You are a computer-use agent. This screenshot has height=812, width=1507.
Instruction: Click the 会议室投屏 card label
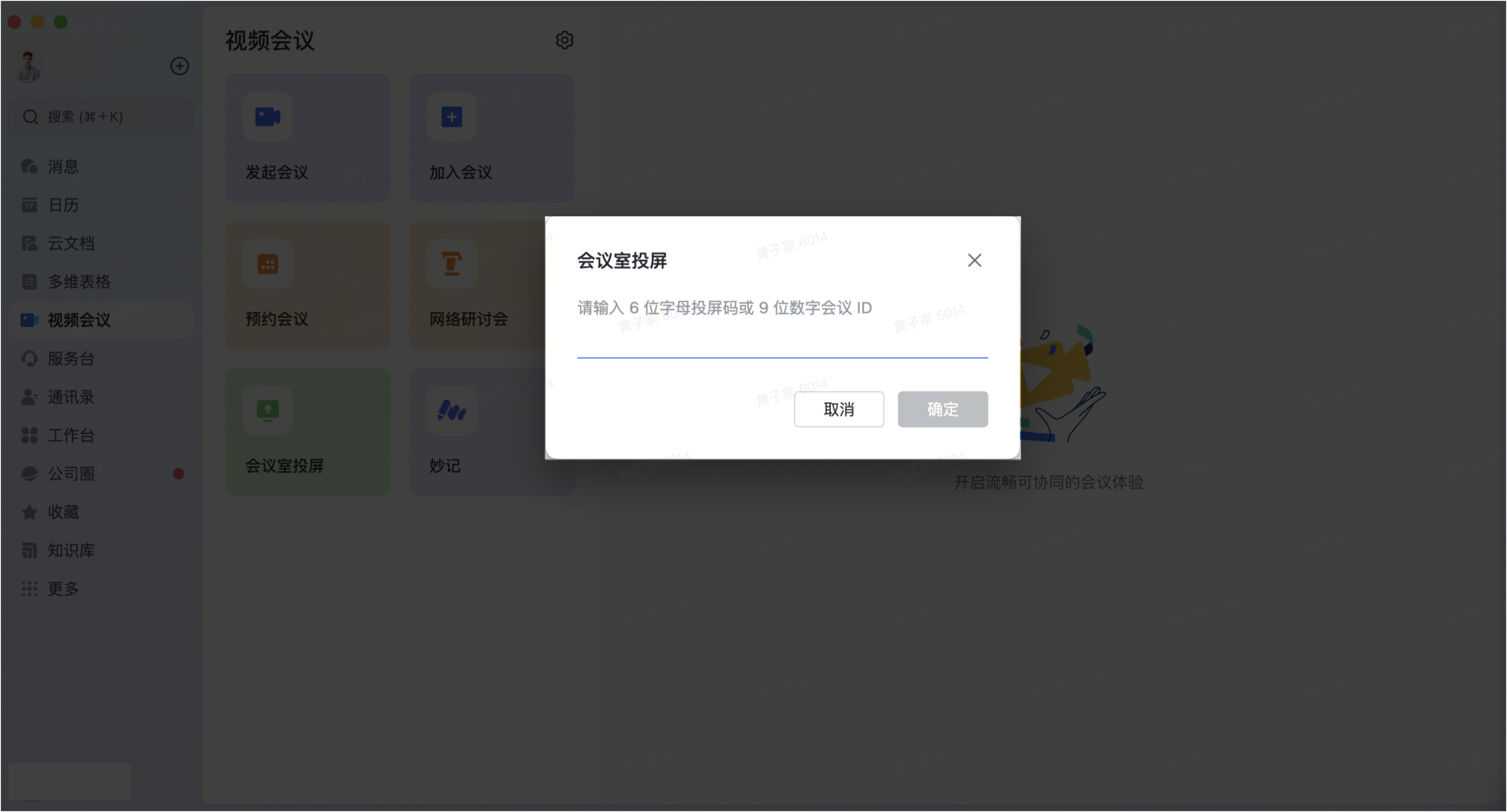285,466
